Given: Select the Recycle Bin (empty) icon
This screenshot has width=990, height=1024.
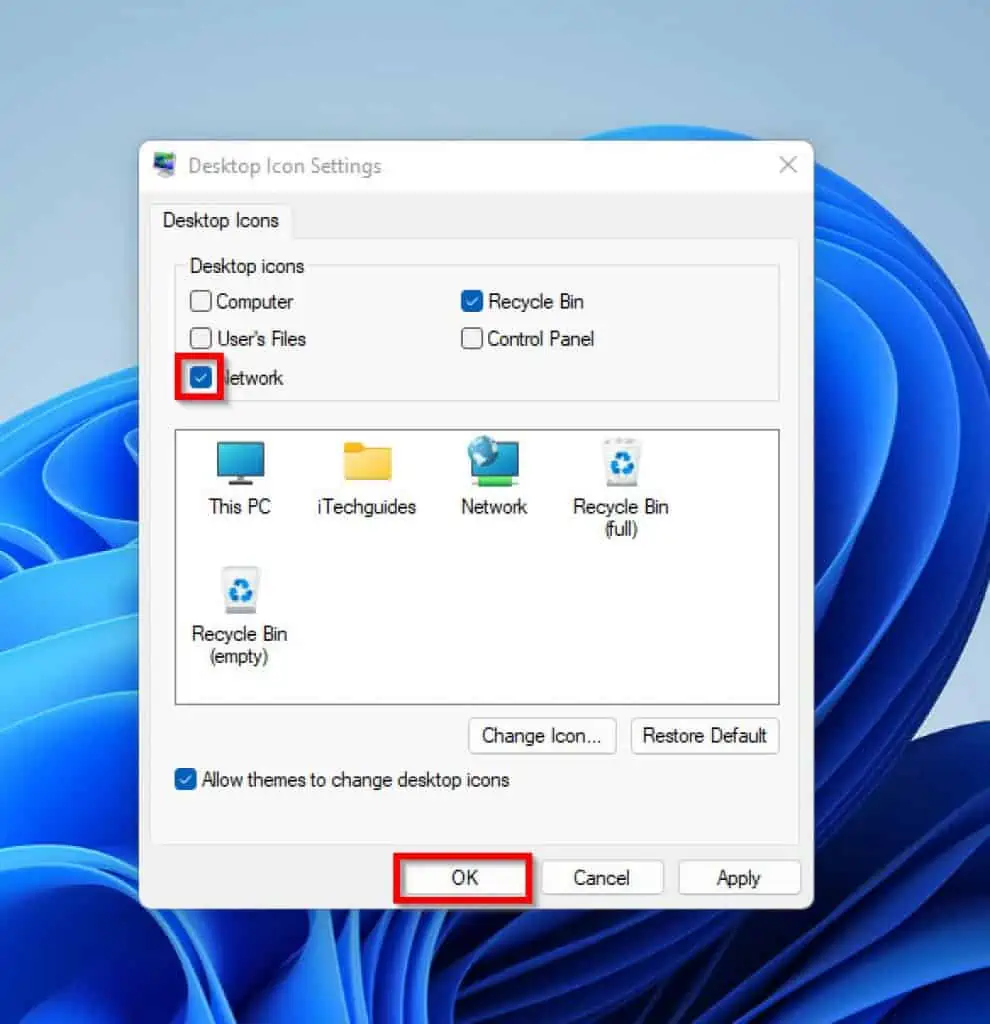Looking at the screenshot, I should (238, 590).
